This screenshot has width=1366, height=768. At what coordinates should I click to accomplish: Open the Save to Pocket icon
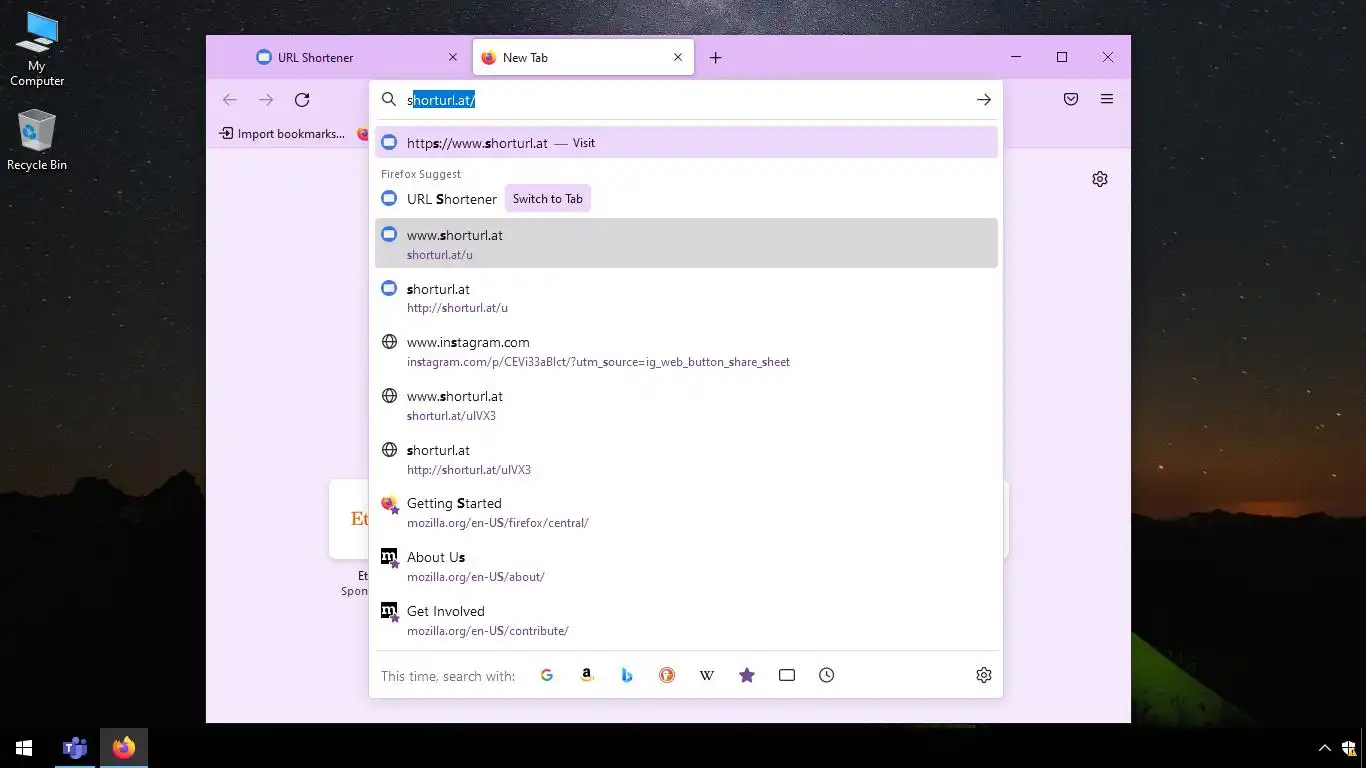pyautogui.click(x=1071, y=99)
